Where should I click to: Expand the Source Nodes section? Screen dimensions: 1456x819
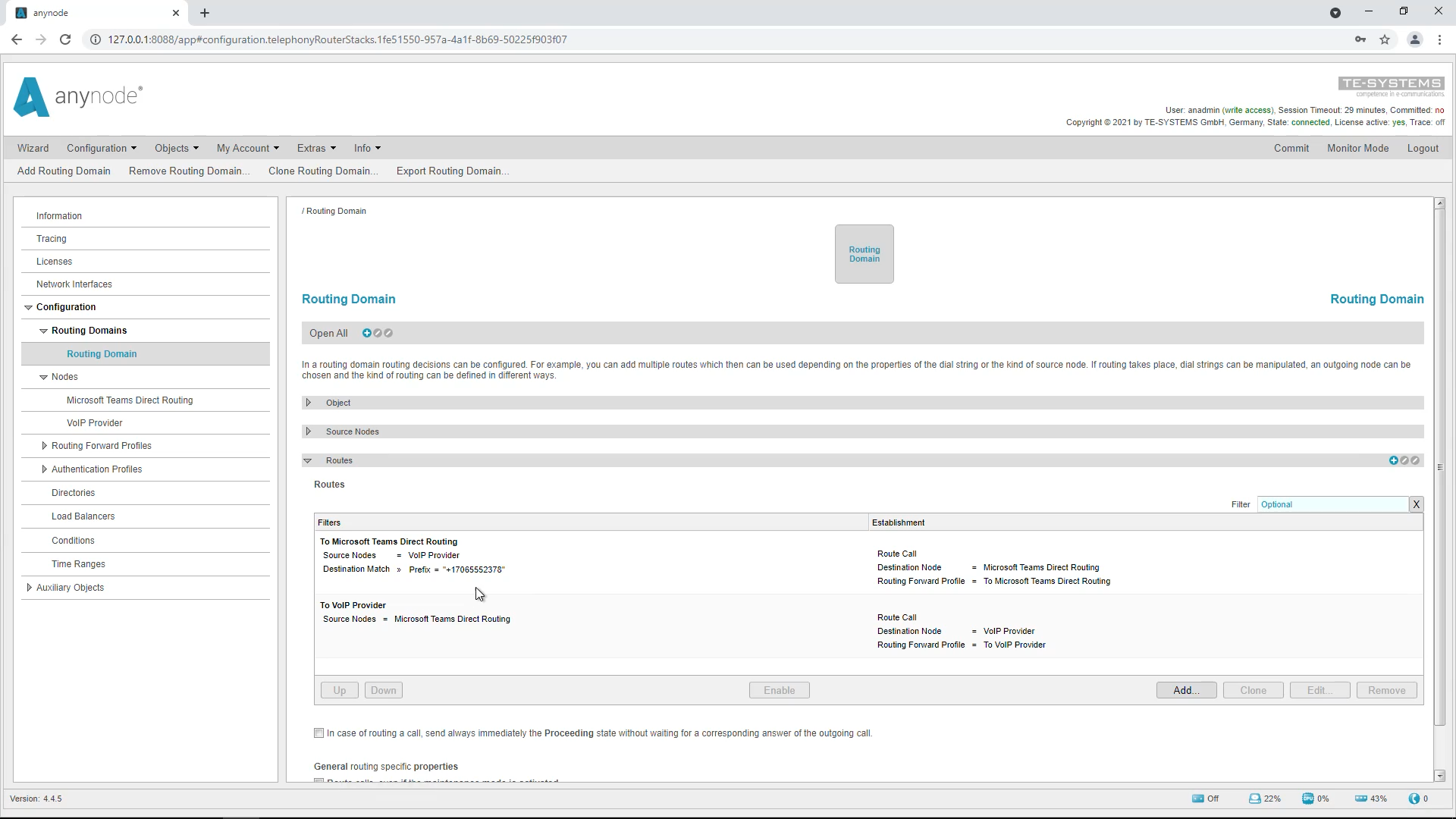click(309, 431)
